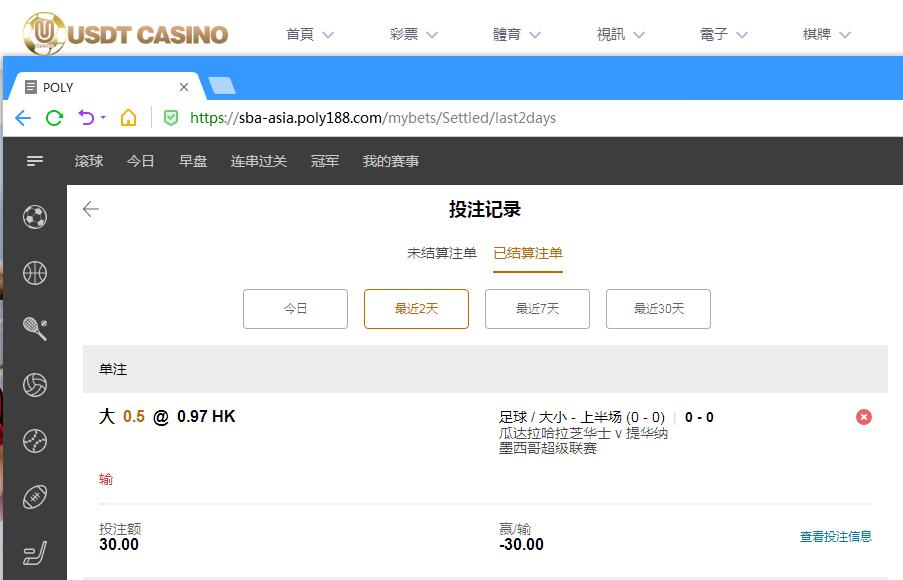This screenshot has width=903, height=580.
Task: Expand the 視訊 dropdown menu
Action: [620, 35]
